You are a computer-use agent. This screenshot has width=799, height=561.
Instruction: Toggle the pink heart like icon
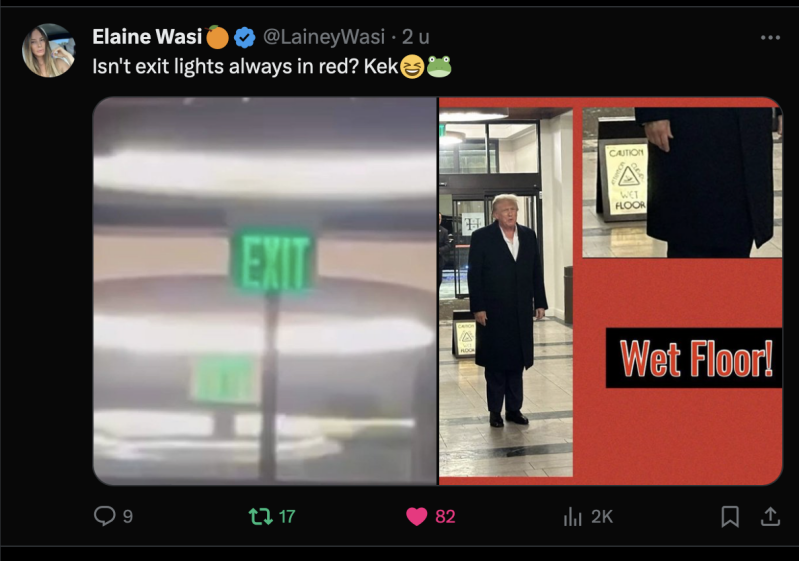click(x=416, y=516)
